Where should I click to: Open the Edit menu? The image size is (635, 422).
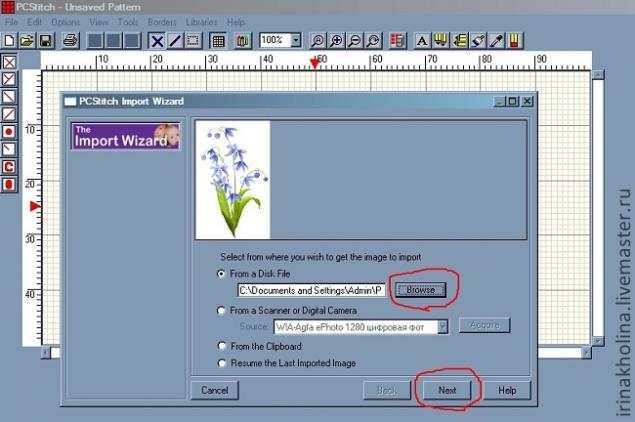34,22
